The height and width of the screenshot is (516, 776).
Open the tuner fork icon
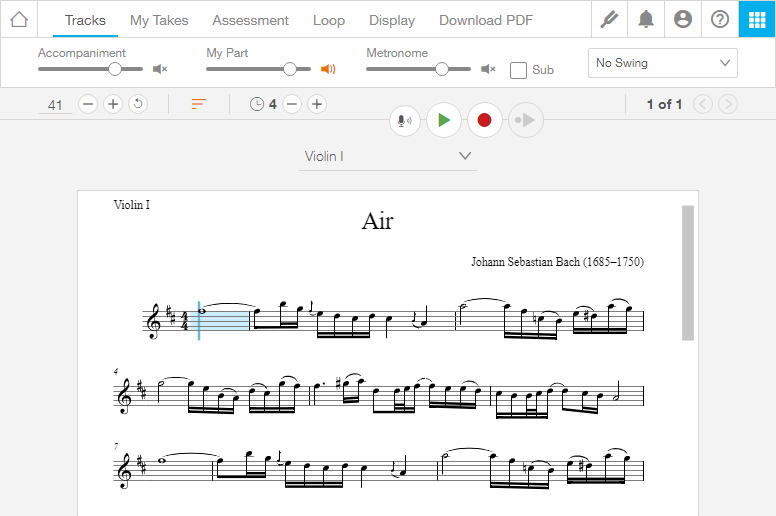[609, 20]
